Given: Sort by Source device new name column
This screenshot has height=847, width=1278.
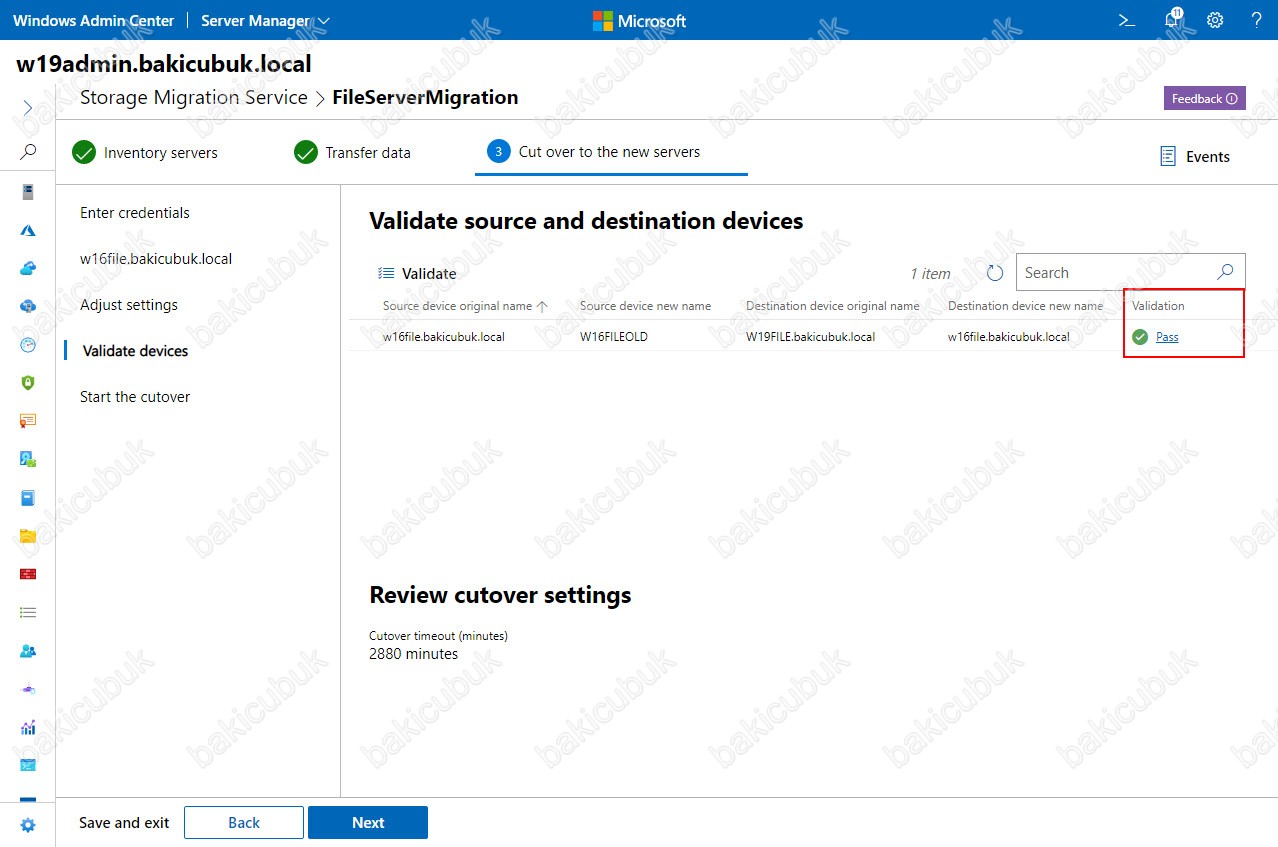Looking at the screenshot, I should coord(645,306).
